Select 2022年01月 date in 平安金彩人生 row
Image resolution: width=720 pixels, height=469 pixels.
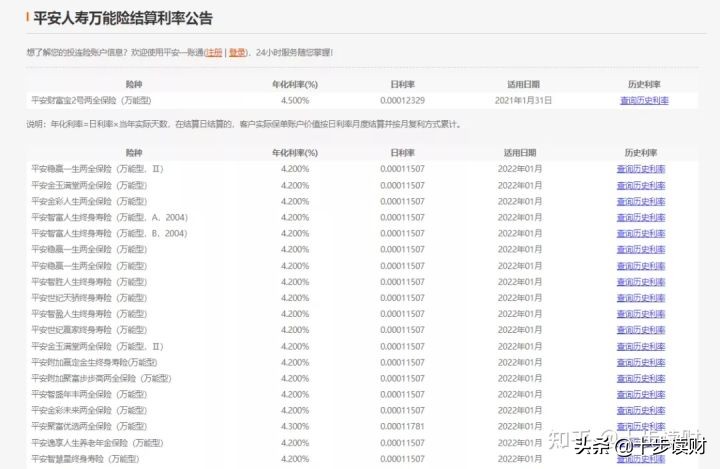click(520, 202)
